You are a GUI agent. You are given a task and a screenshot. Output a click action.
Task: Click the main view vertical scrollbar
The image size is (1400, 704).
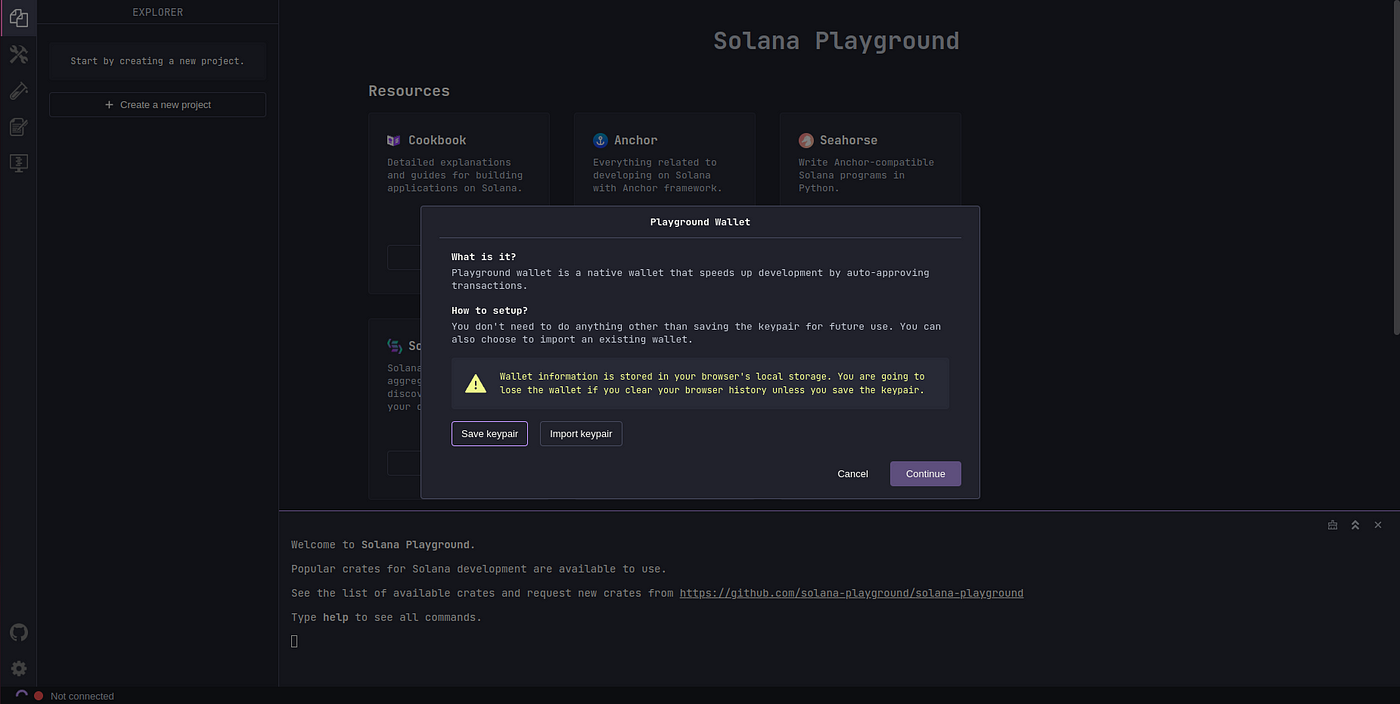[1395, 167]
